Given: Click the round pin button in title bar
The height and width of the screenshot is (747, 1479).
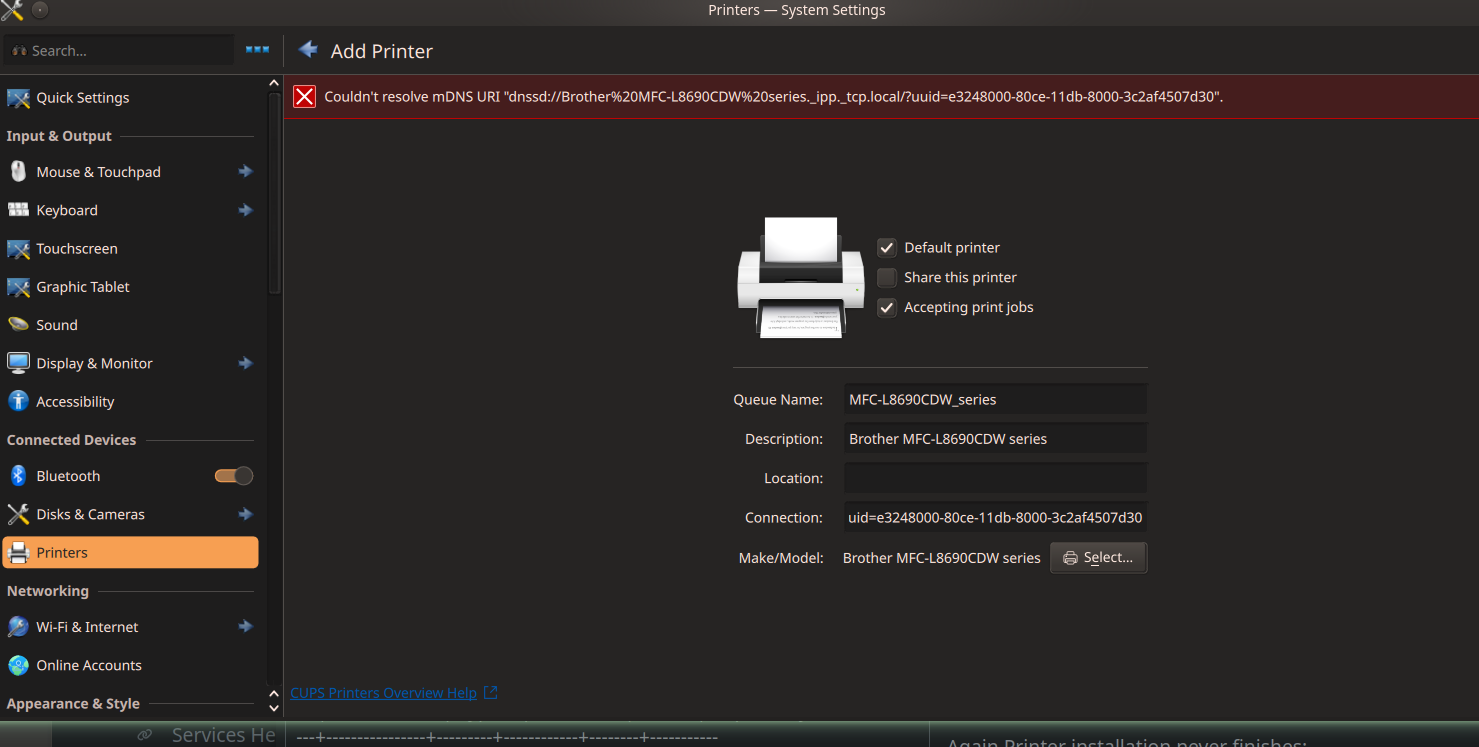Looking at the screenshot, I should (40, 10).
